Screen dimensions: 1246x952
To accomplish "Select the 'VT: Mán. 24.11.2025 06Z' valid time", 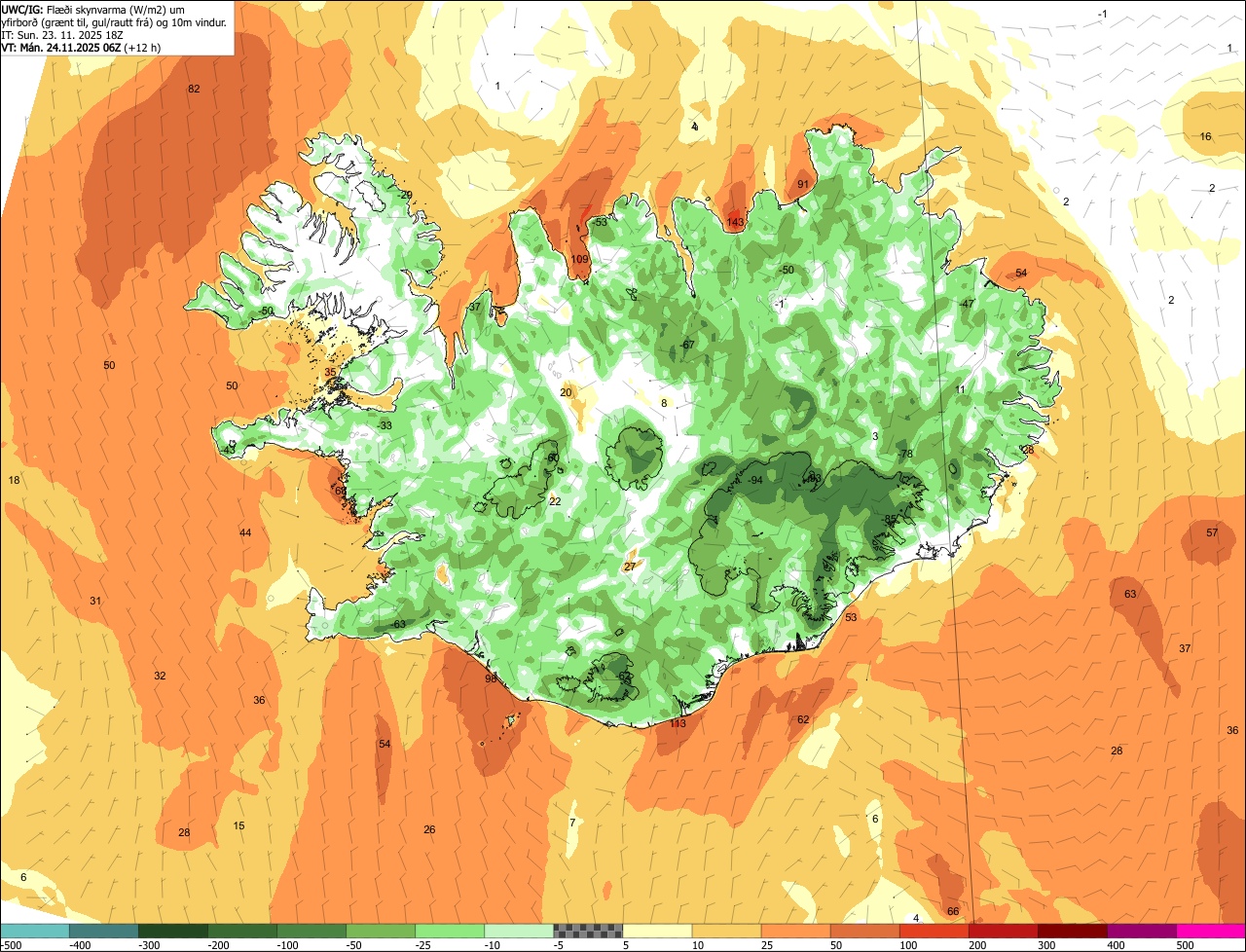I will point(60,47).
